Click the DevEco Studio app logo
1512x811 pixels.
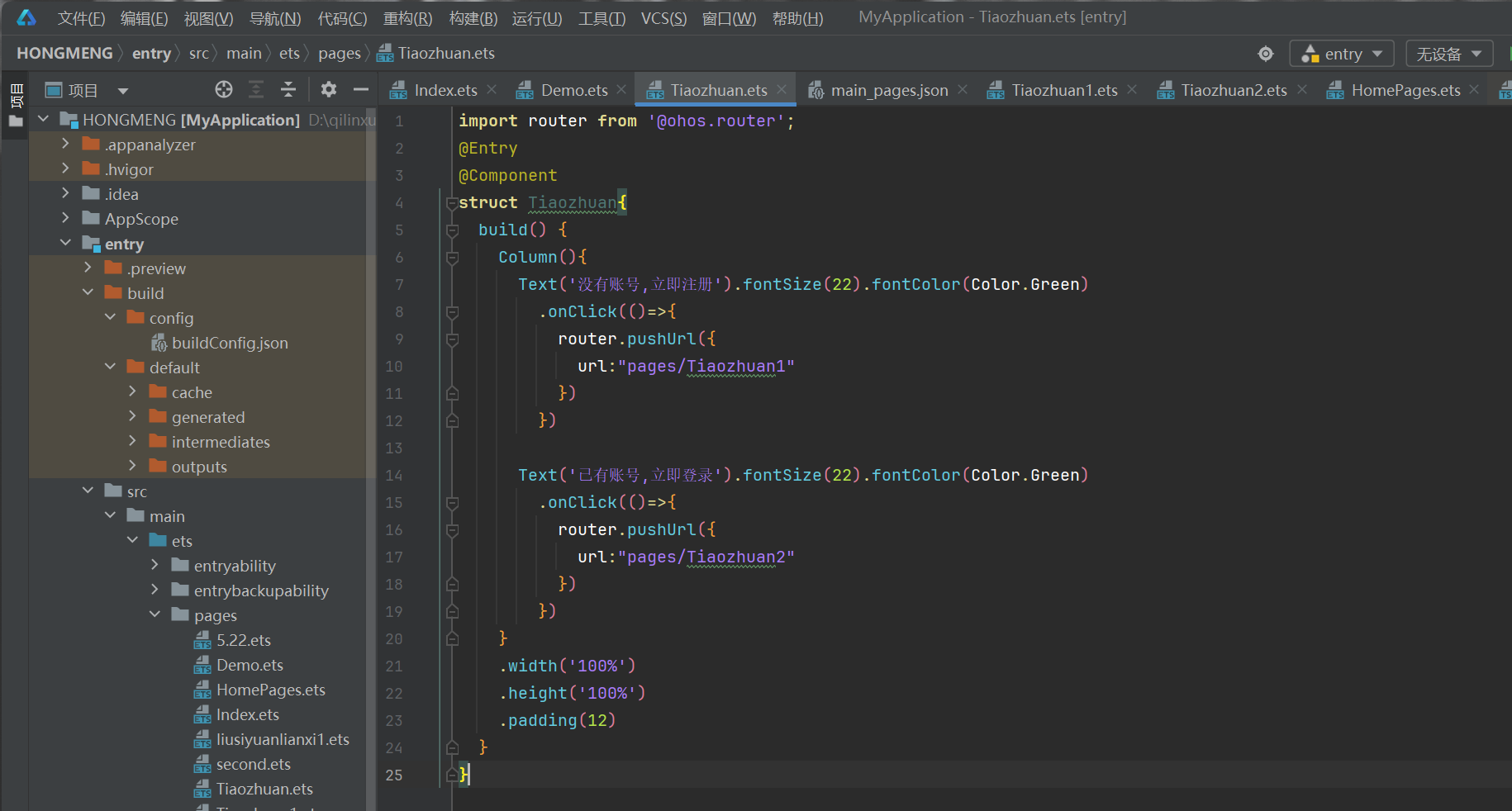click(26, 17)
